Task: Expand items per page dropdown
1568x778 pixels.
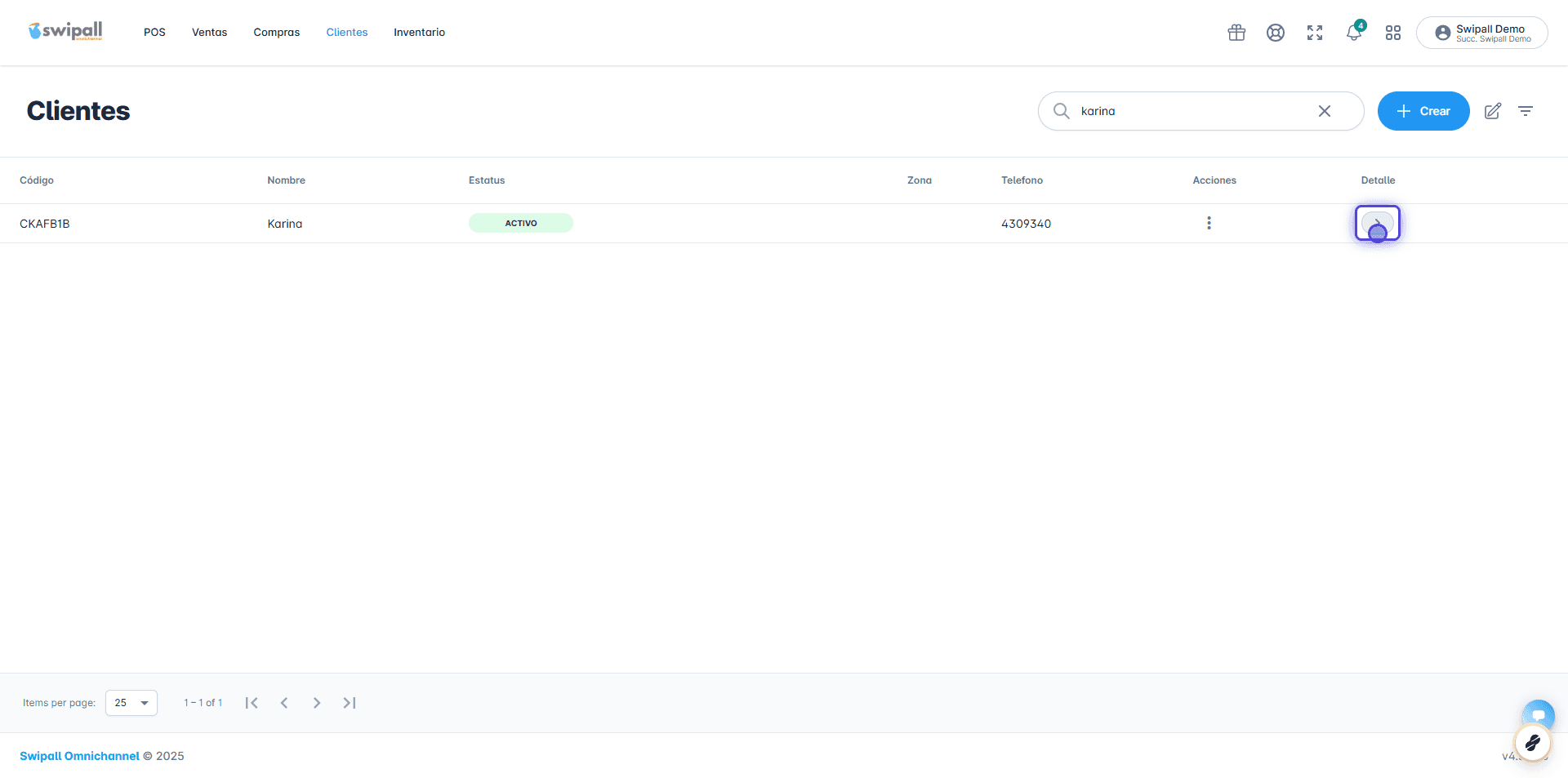Action: click(131, 703)
